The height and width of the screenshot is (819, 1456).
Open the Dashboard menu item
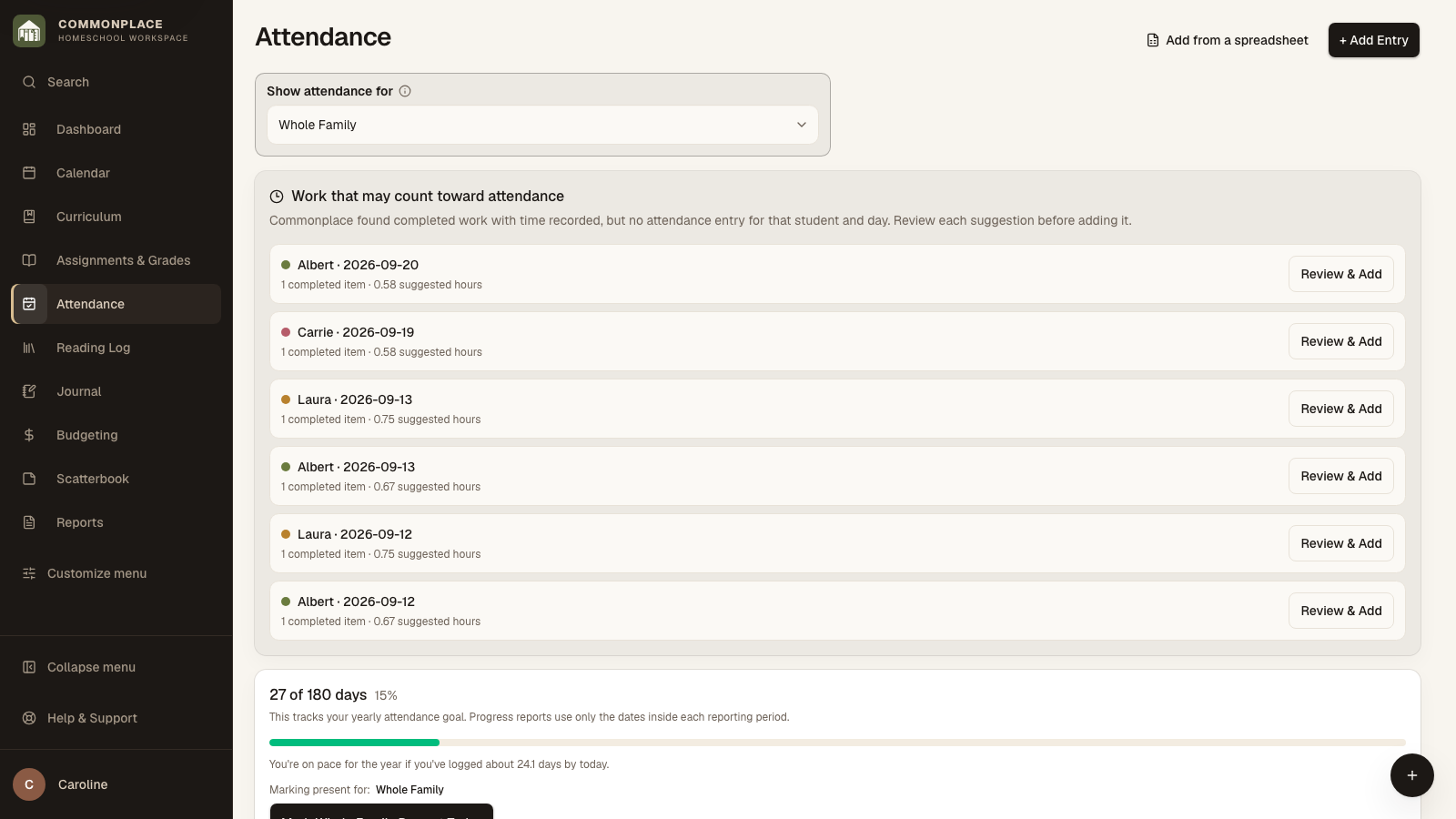116,129
